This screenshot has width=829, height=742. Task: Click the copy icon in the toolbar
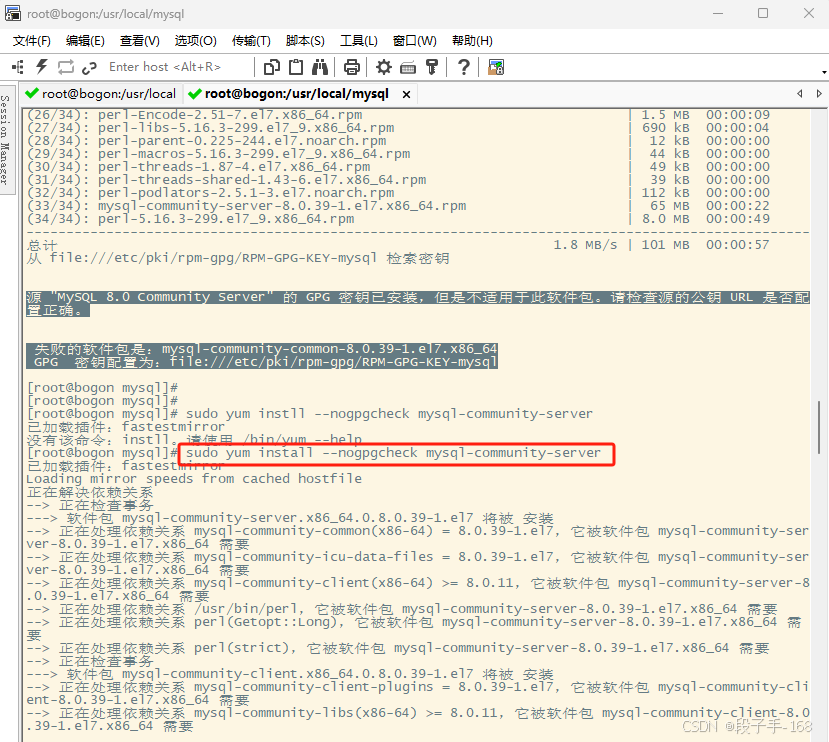tap(271, 66)
